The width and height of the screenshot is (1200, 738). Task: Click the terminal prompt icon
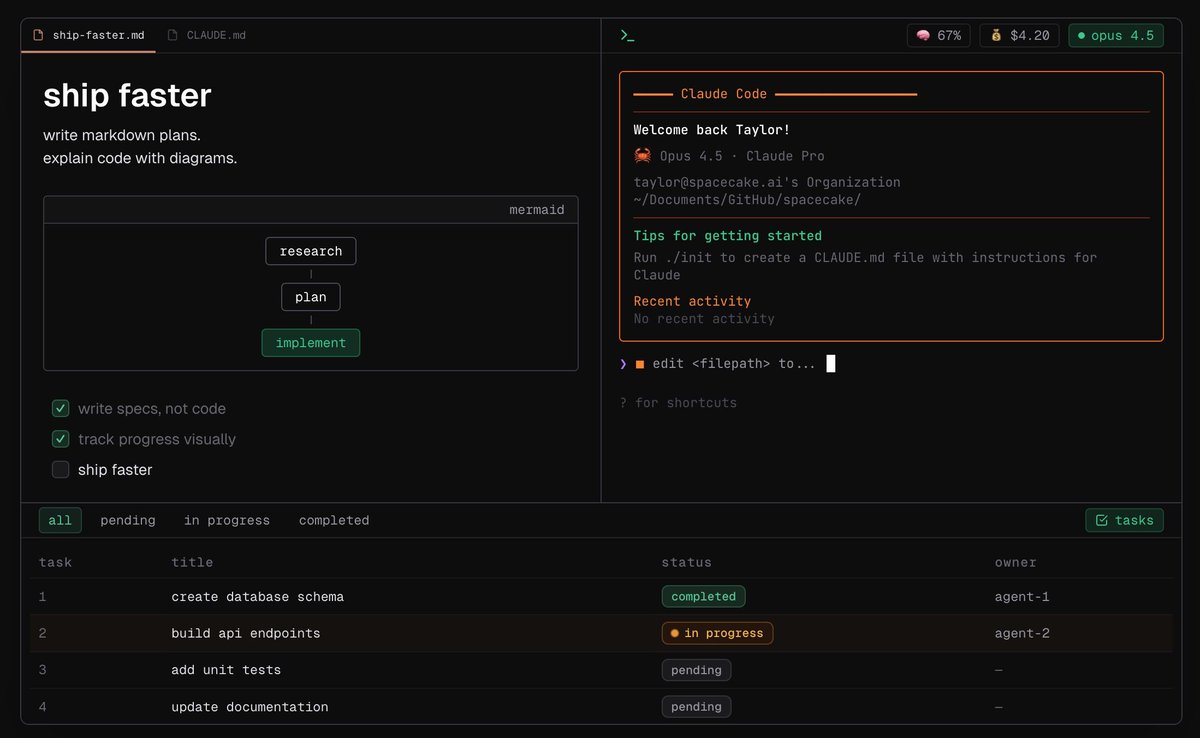point(627,35)
